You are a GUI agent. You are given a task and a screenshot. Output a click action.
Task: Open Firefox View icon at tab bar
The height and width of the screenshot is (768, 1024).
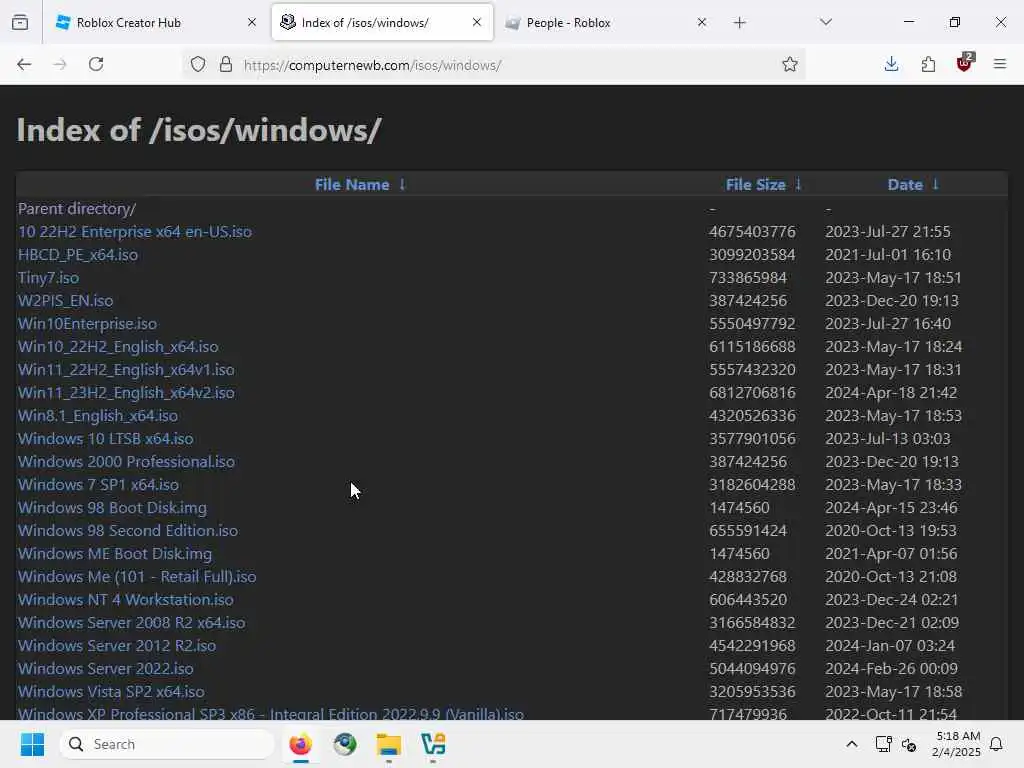point(20,22)
